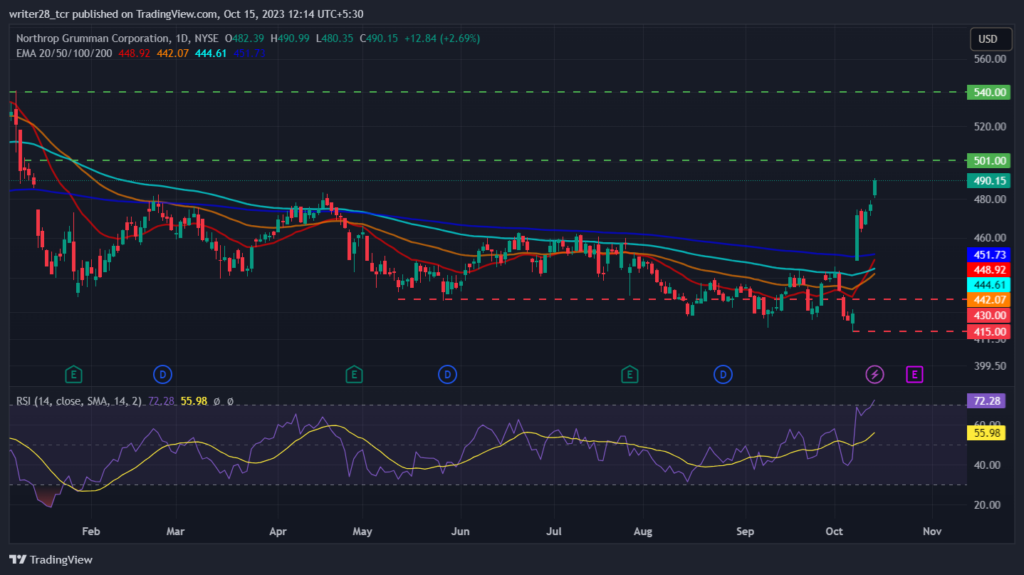Click the green 501.00 resistance price label
The height and width of the screenshot is (575, 1024).
point(989,161)
